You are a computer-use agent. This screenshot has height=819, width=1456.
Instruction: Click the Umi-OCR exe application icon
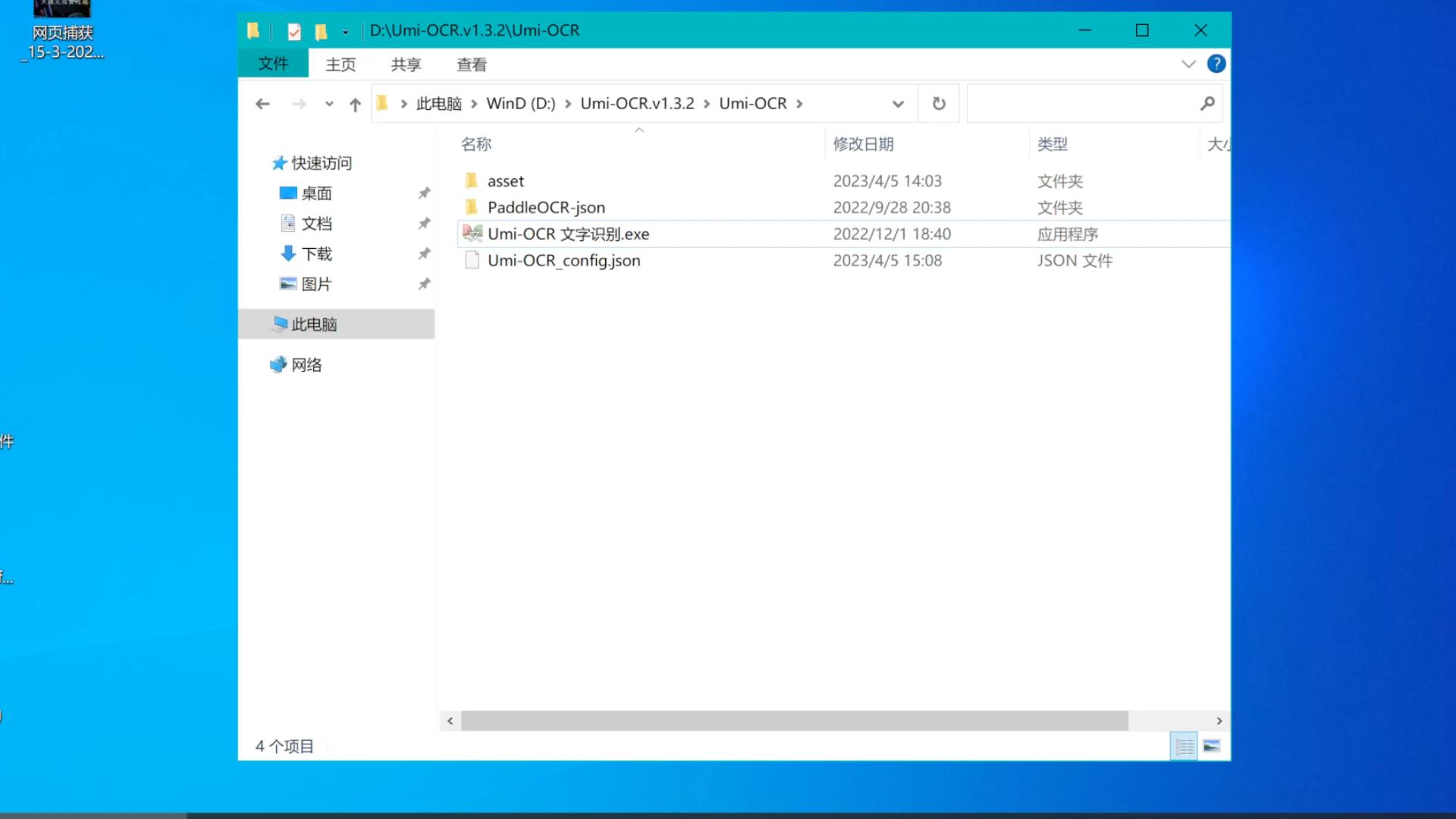point(472,234)
